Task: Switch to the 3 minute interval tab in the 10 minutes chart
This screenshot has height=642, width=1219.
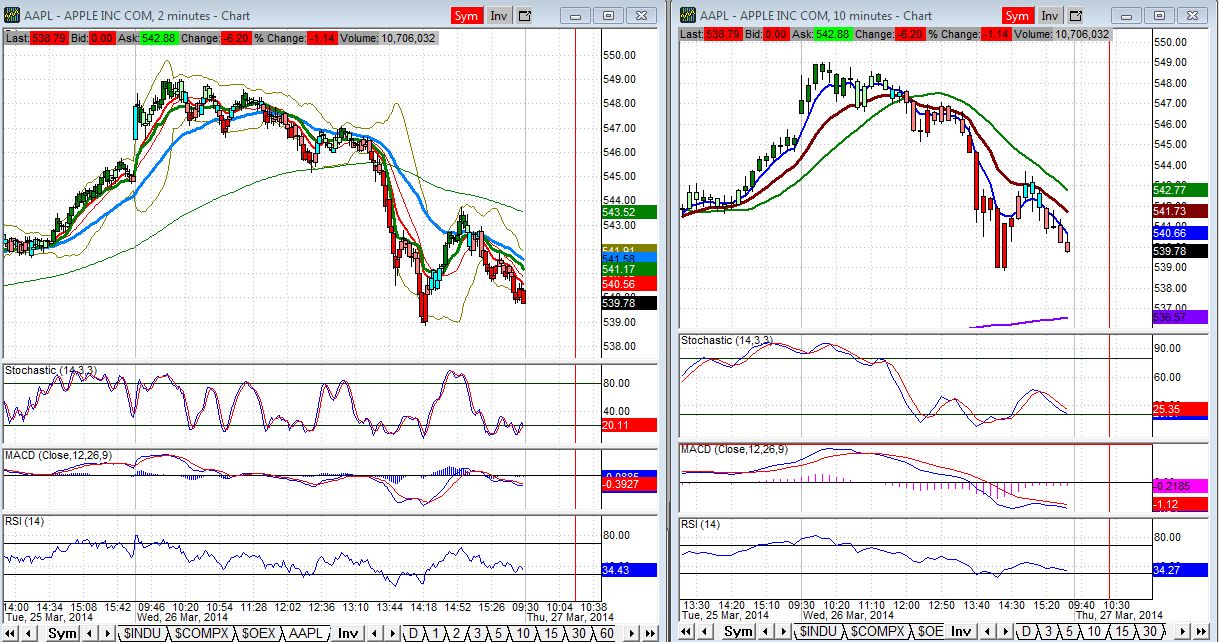Action: 1048,633
